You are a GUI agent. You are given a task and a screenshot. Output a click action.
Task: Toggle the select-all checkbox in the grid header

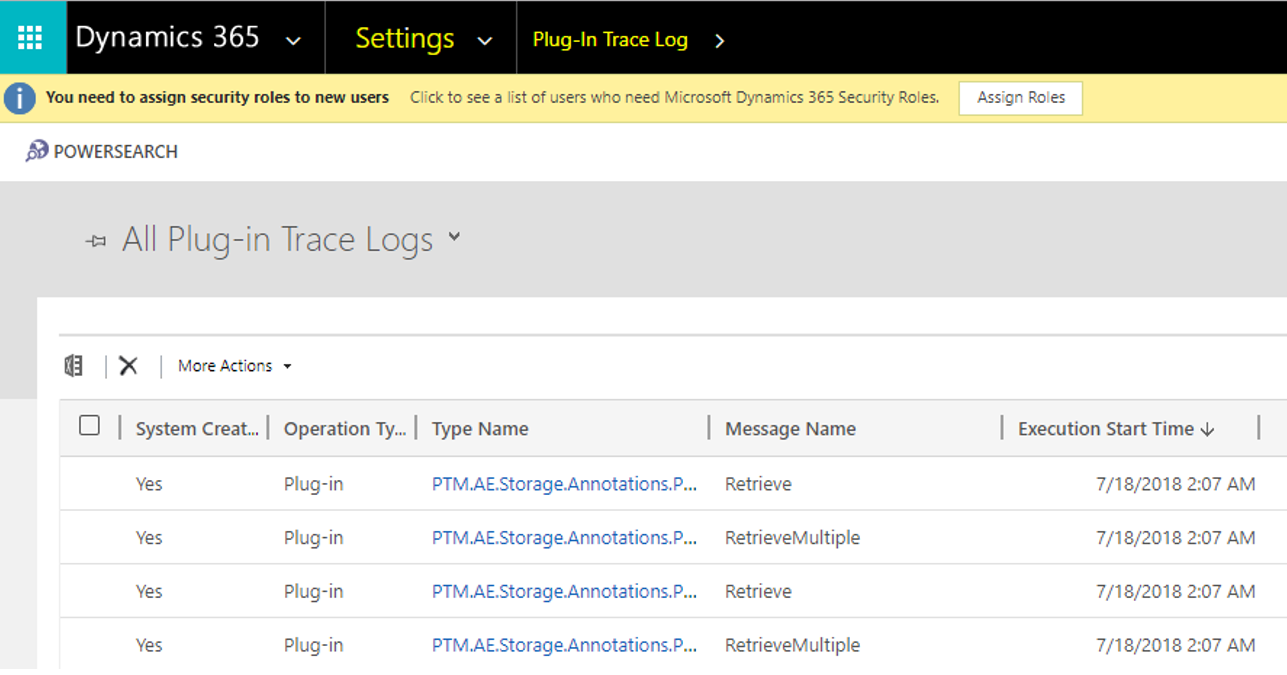point(89,425)
